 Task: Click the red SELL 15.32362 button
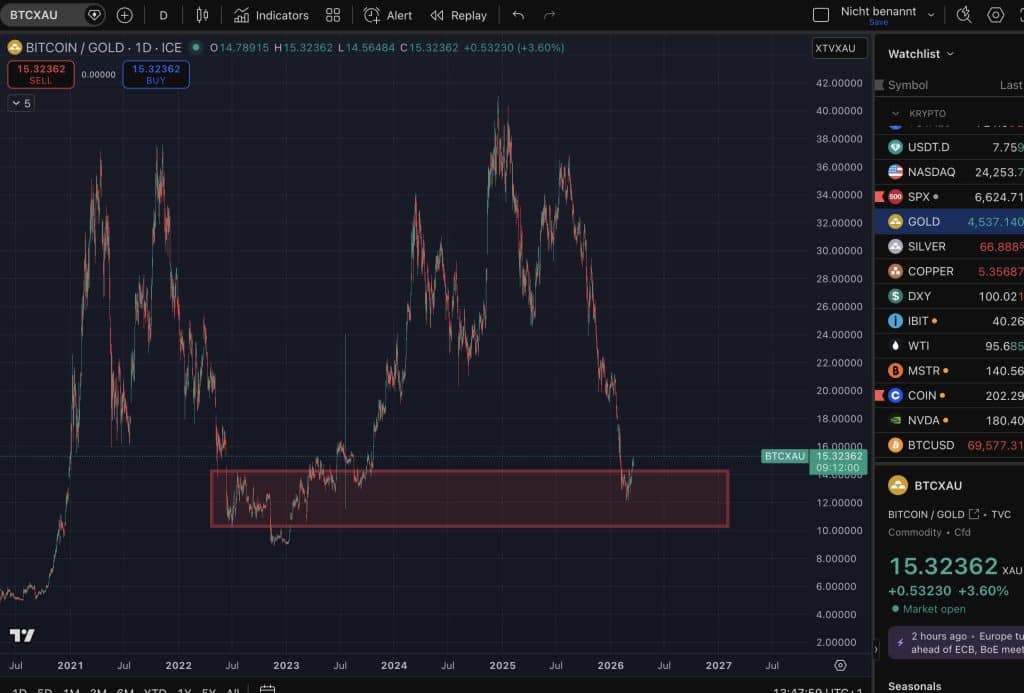click(x=40, y=74)
